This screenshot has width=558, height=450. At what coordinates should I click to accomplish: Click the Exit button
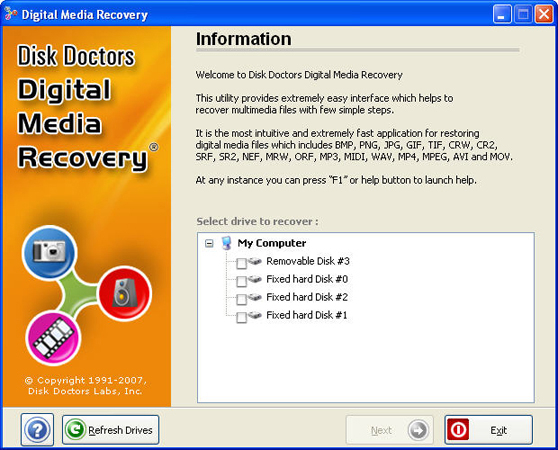coord(488,430)
